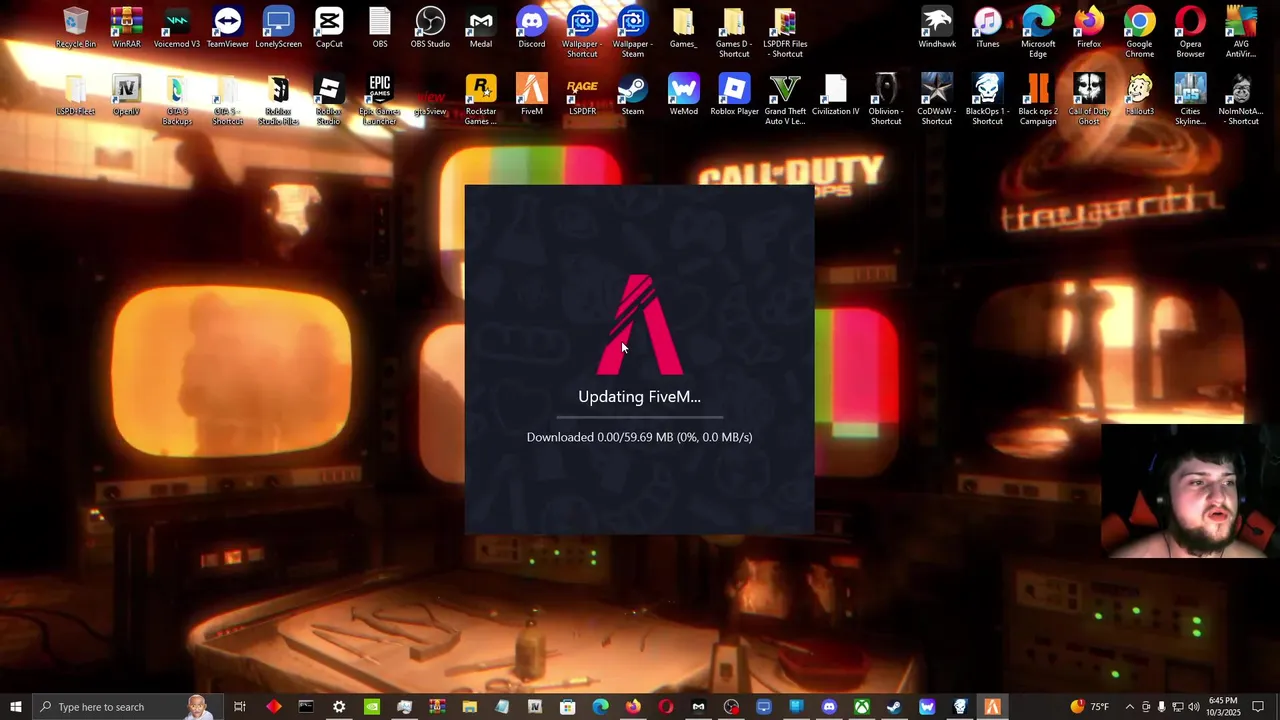This screenshot has height=720, width=1280.
Task: Open the clock showing 6:45 PM
Action: click(1223, 707)
